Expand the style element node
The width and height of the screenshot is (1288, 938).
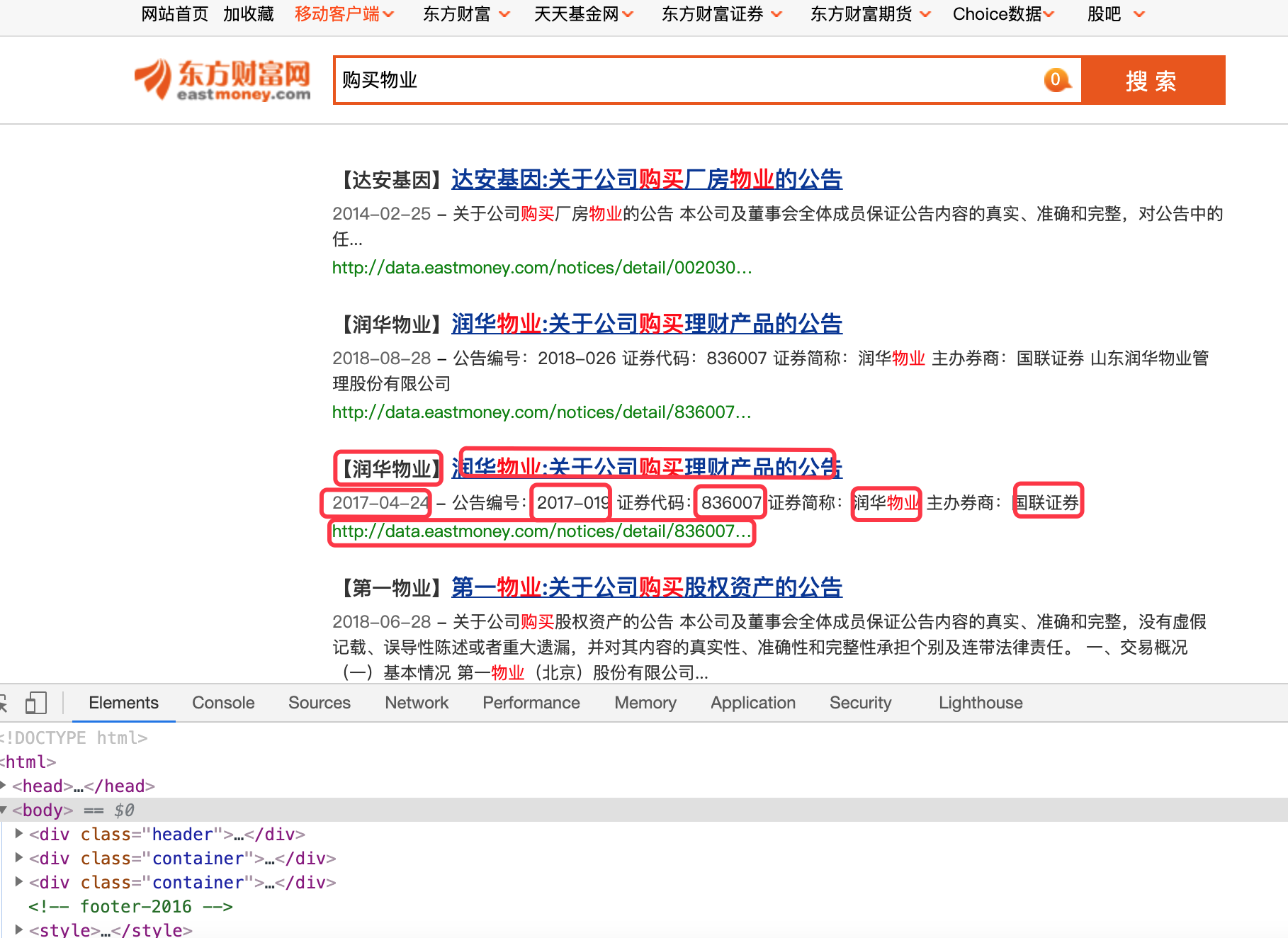(x=19, y=929)
